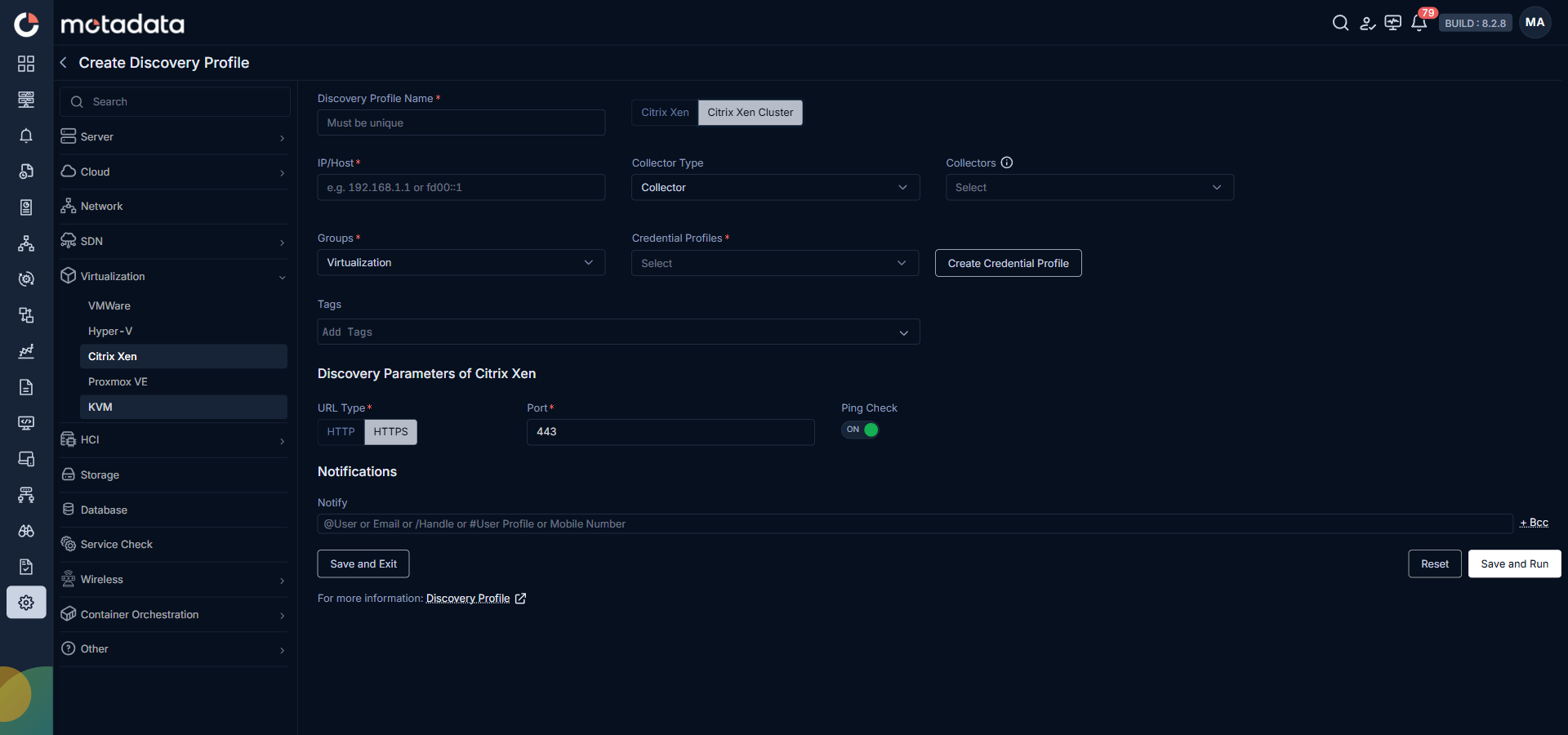Click the Collectors info icon
Screen dimensions: 1568x735
1007,163
